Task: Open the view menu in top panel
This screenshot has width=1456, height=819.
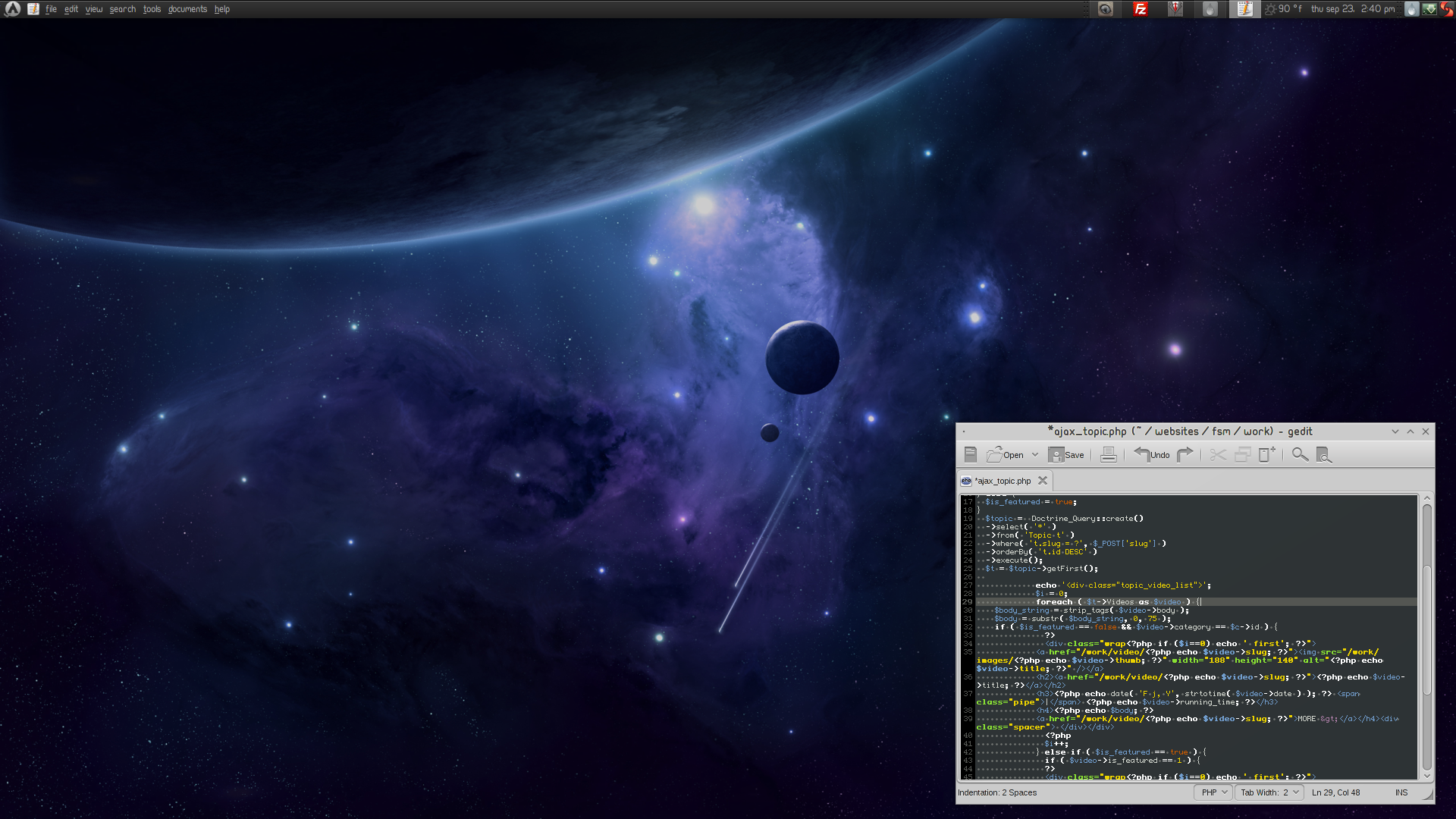Action: (x=93, y=9)
